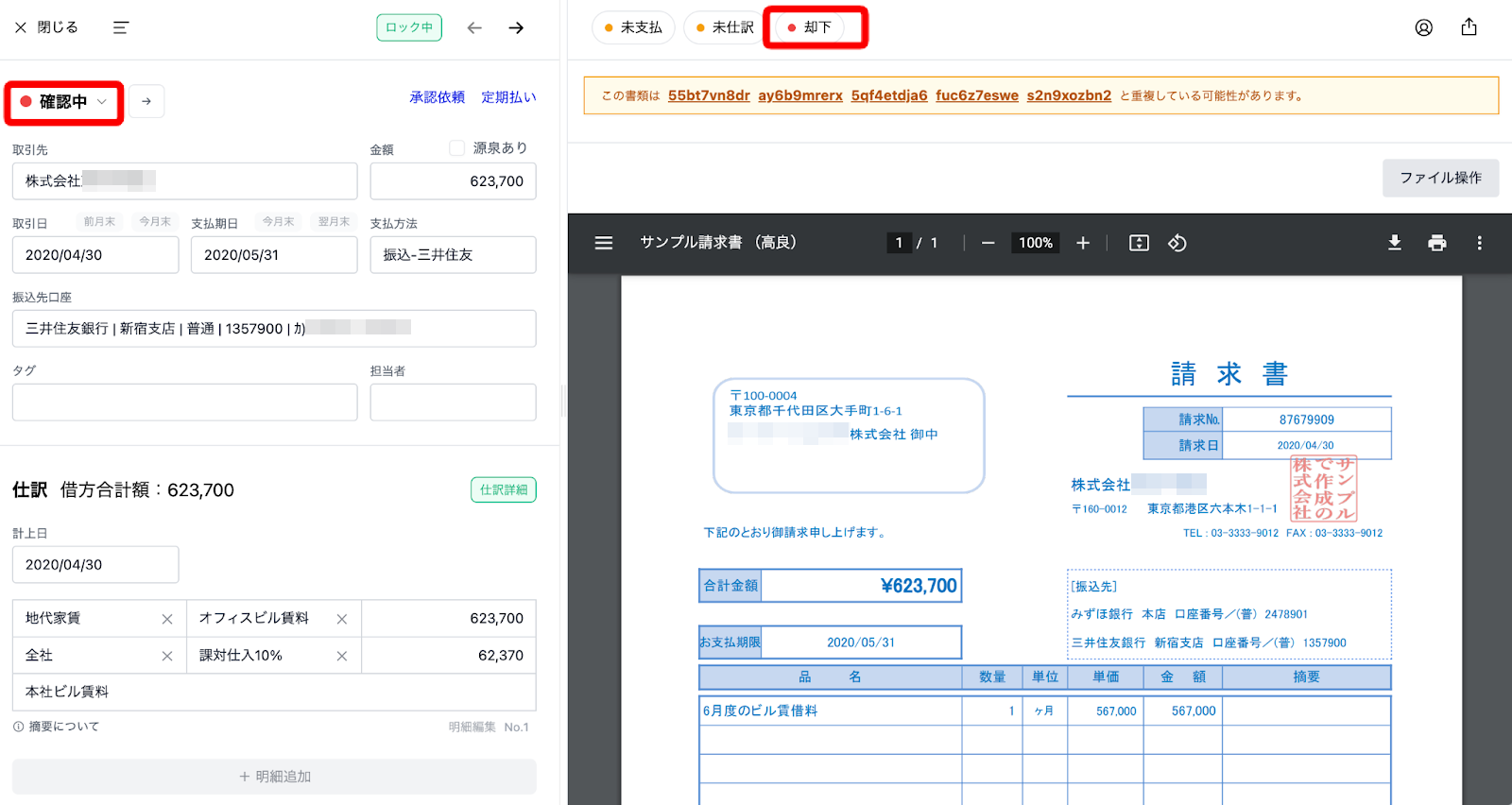
Task: Open the PDF viewer sidebar menu icon
Action: [x=604, y=243]
